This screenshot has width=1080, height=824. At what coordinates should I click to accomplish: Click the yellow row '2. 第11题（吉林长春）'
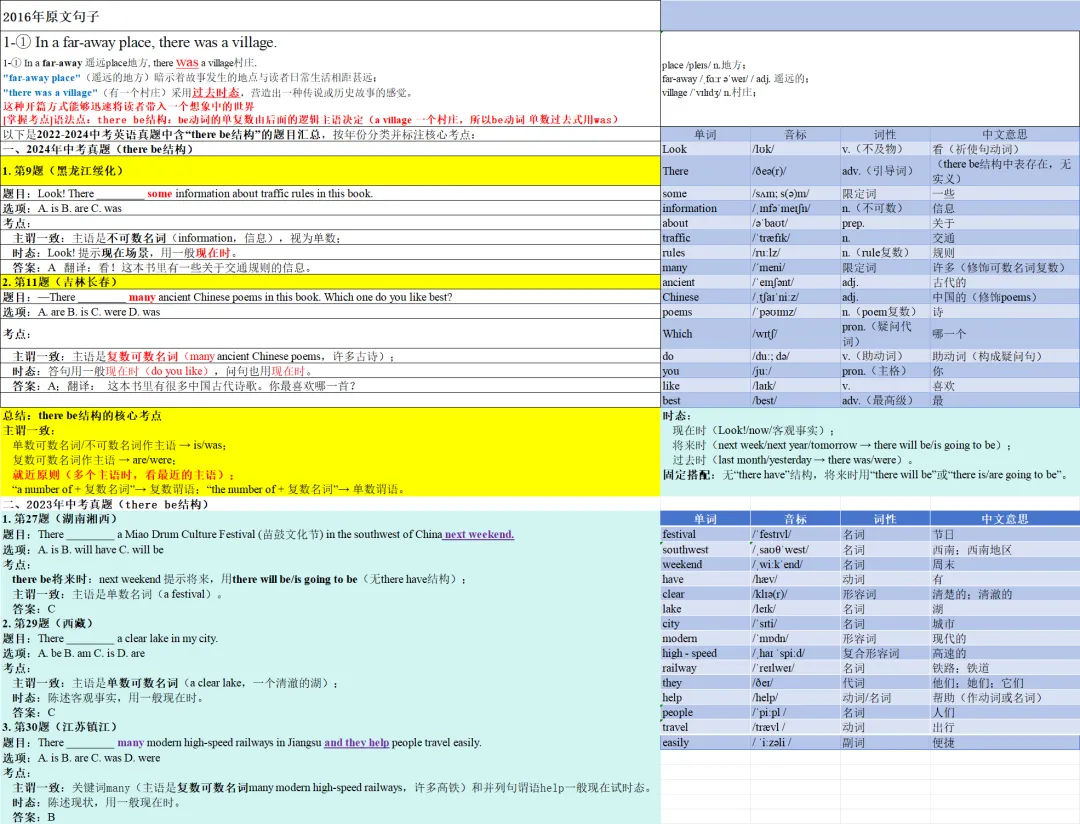tap(330, 282)
